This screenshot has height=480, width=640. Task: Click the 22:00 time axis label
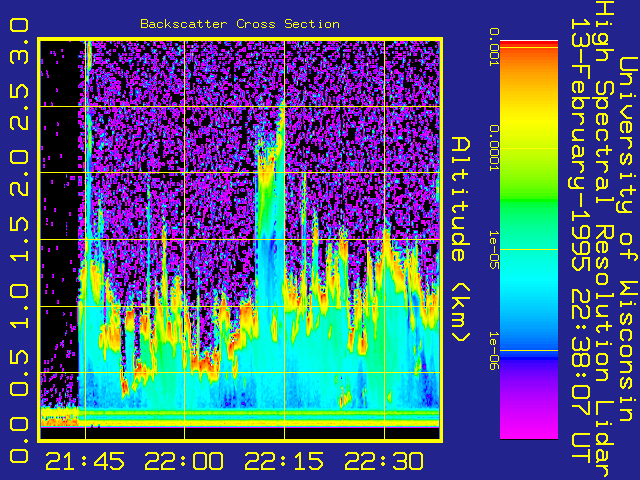tap(184, 461)
